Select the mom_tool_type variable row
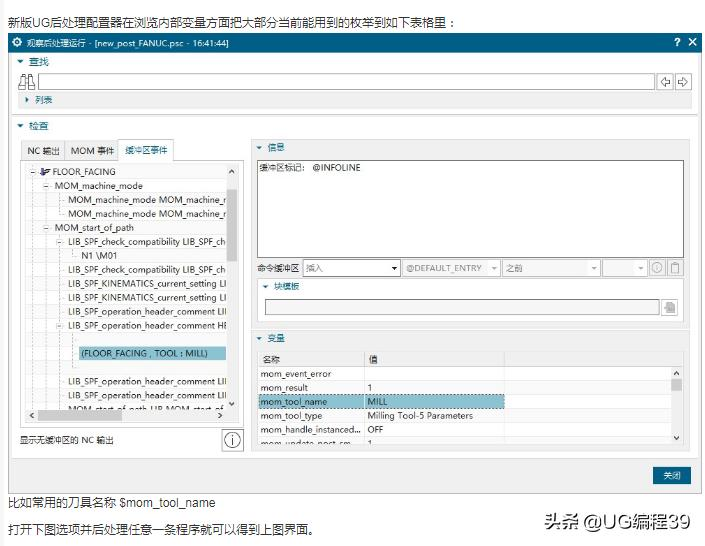 point(381,415)
